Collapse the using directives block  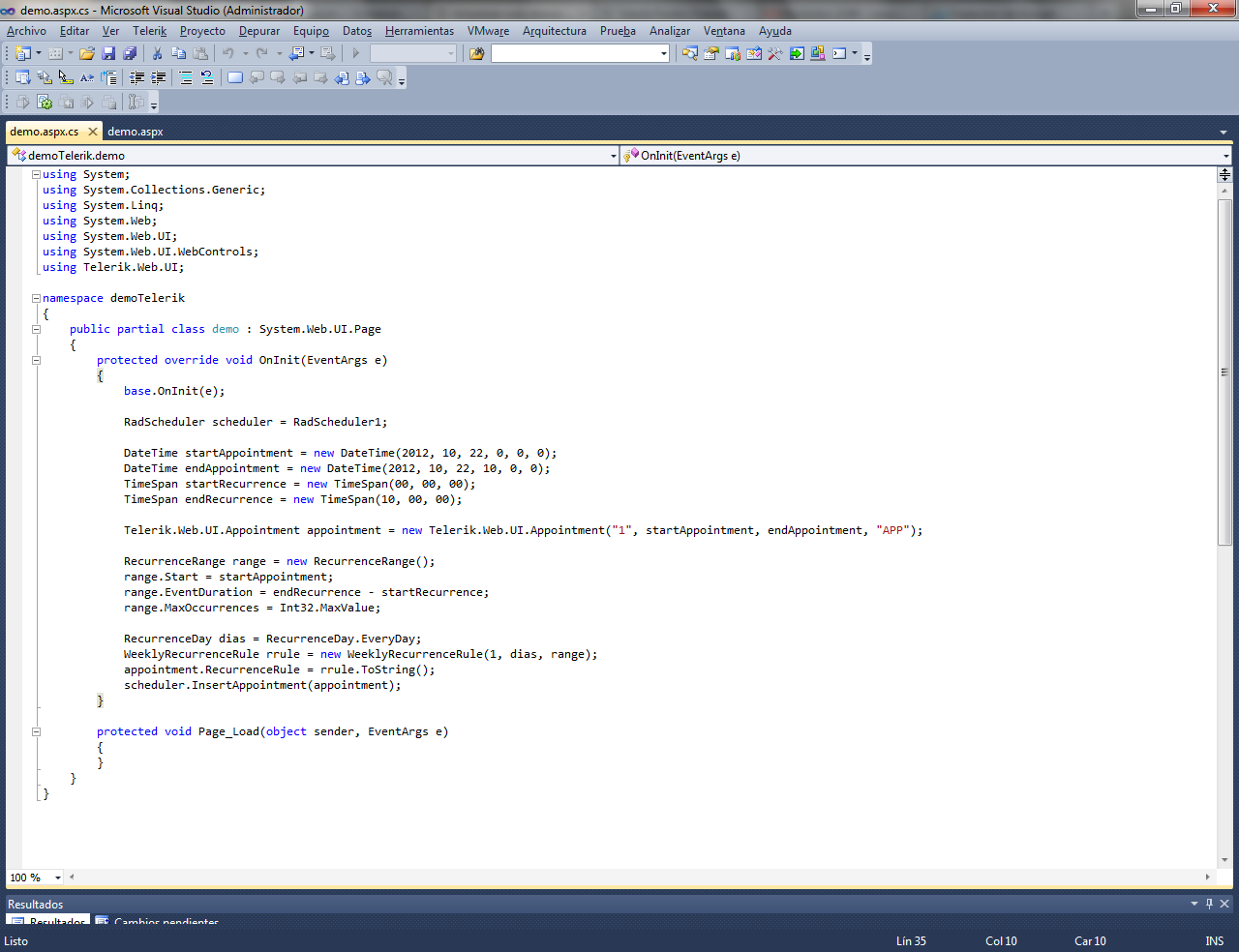(x=36, y=175)
